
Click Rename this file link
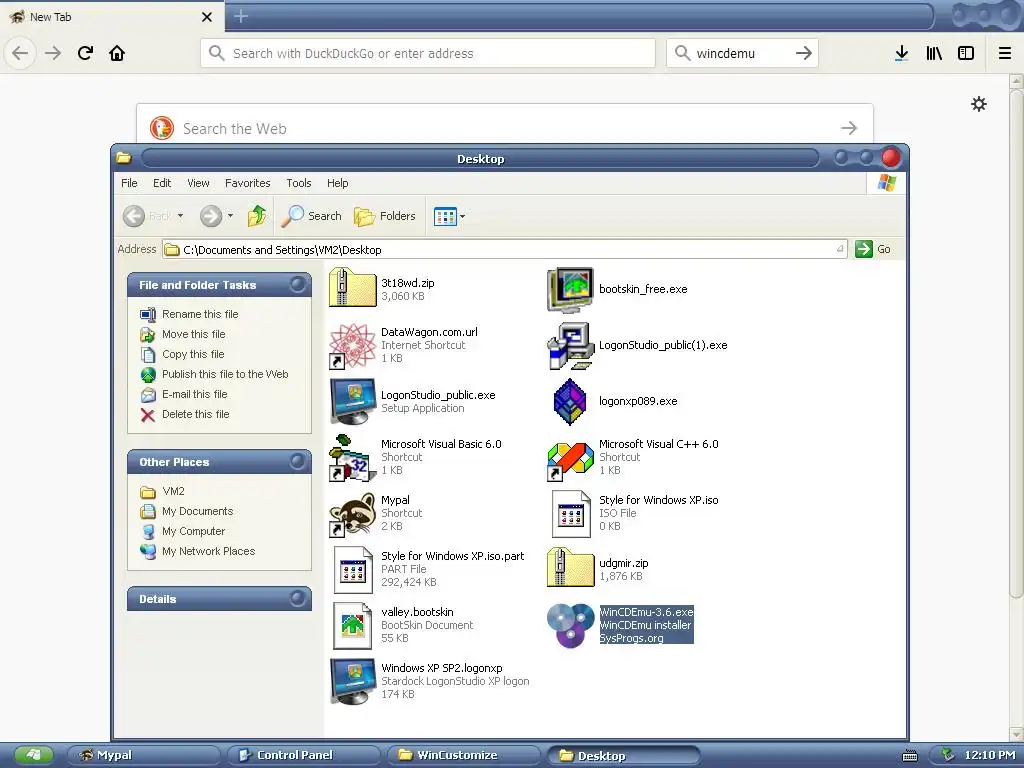pyautogui.click(x=200, y=314)
